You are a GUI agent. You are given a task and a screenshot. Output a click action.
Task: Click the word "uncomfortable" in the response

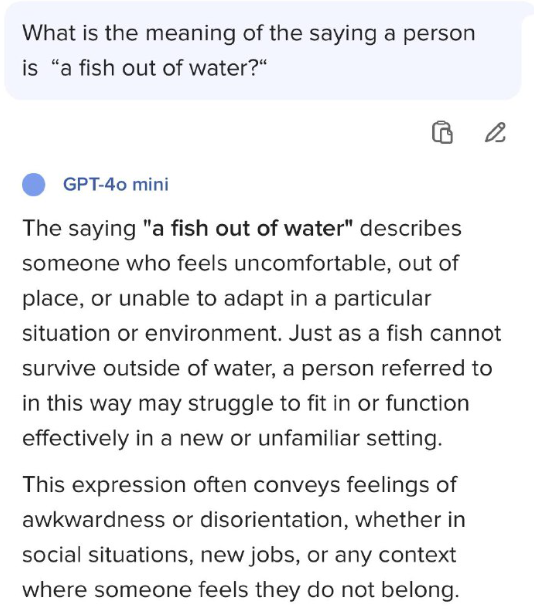313,263
